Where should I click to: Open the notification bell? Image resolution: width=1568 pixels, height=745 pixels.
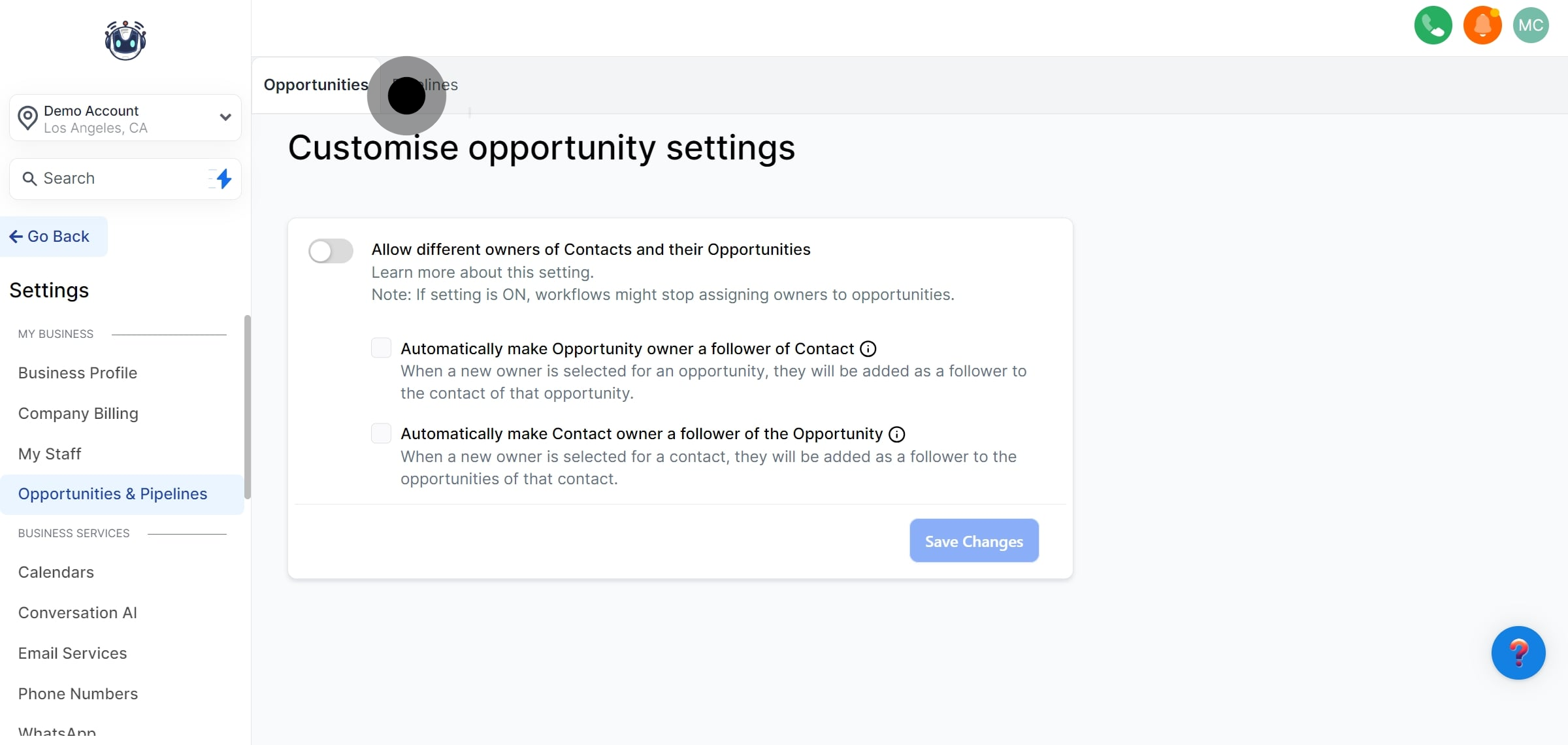coord(1482,25)
